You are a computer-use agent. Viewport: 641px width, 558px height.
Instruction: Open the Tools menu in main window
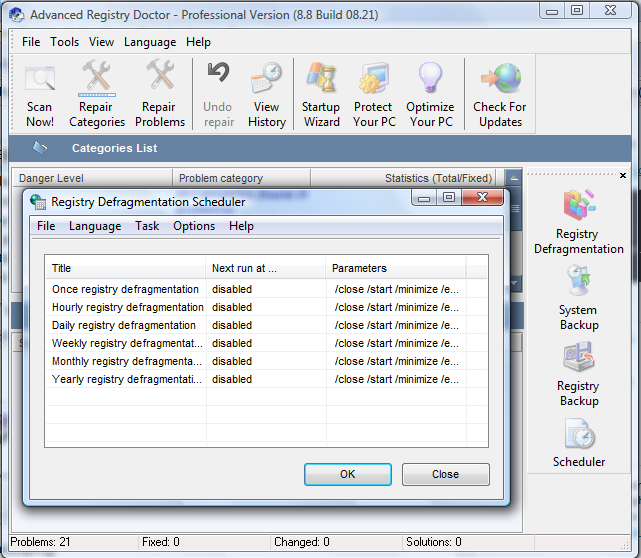65,42
